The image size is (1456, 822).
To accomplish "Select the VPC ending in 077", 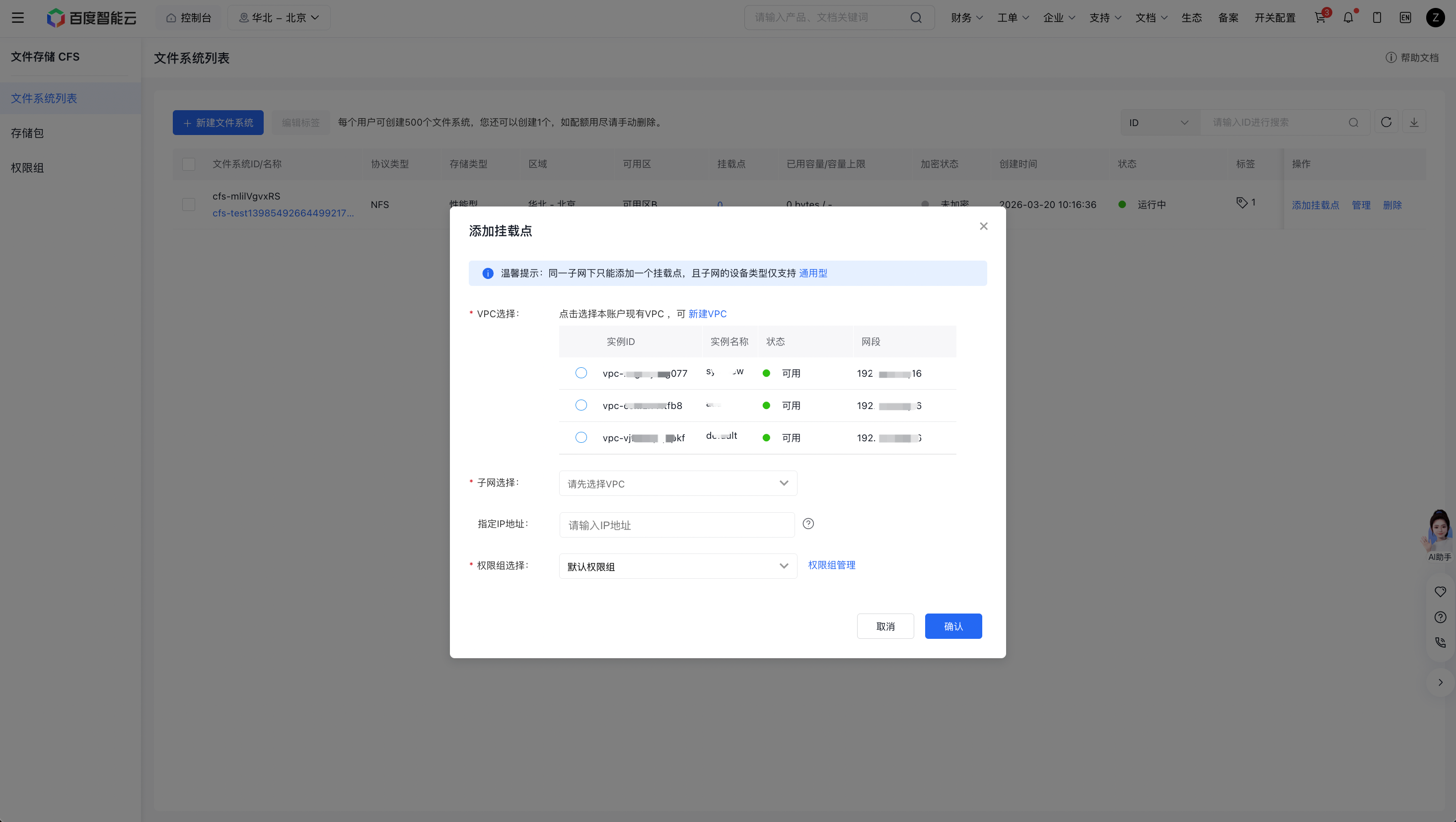I will [x=581, y=373].
